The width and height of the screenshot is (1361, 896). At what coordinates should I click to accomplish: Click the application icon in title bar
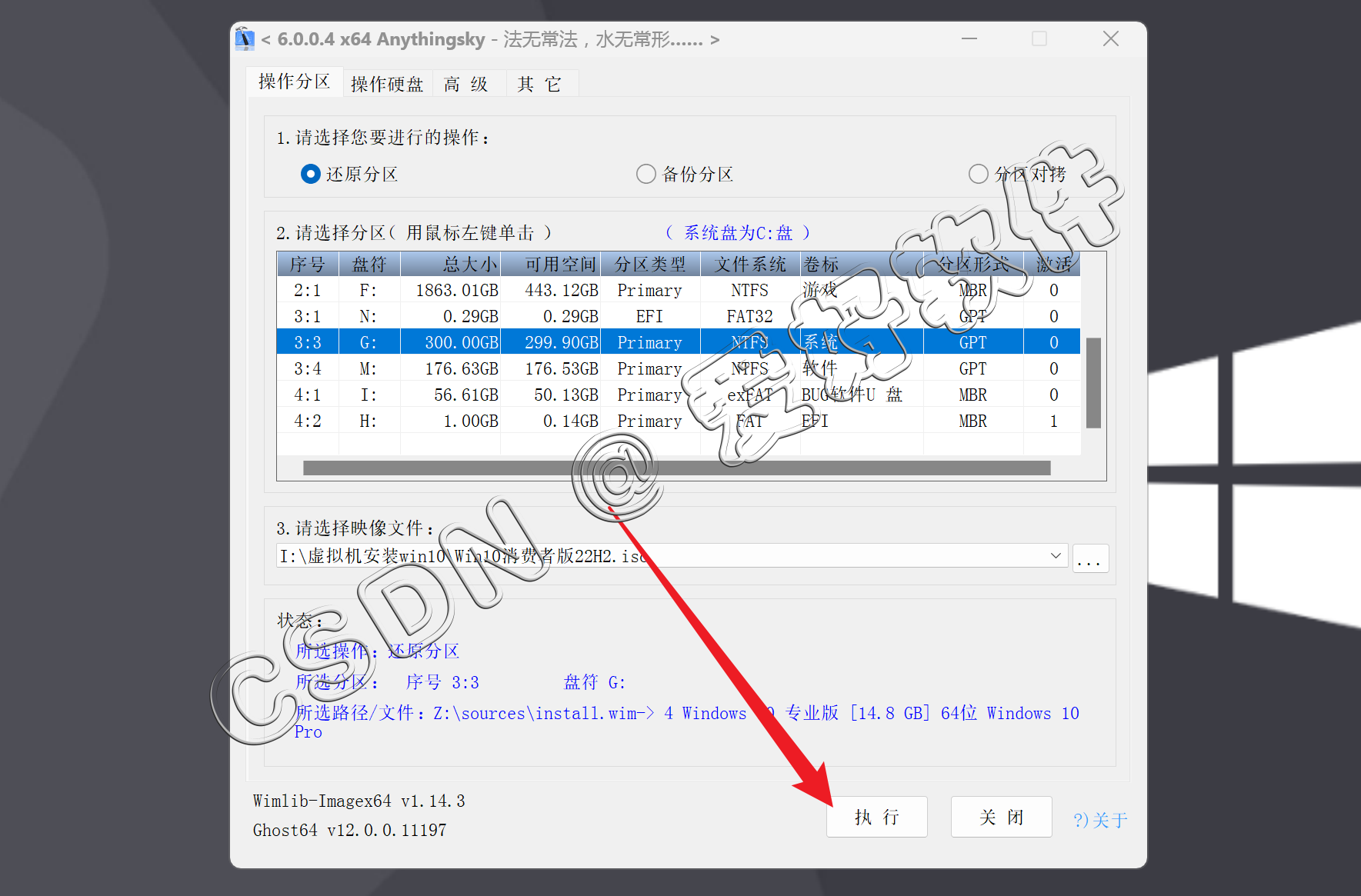(x=245, y=39)
